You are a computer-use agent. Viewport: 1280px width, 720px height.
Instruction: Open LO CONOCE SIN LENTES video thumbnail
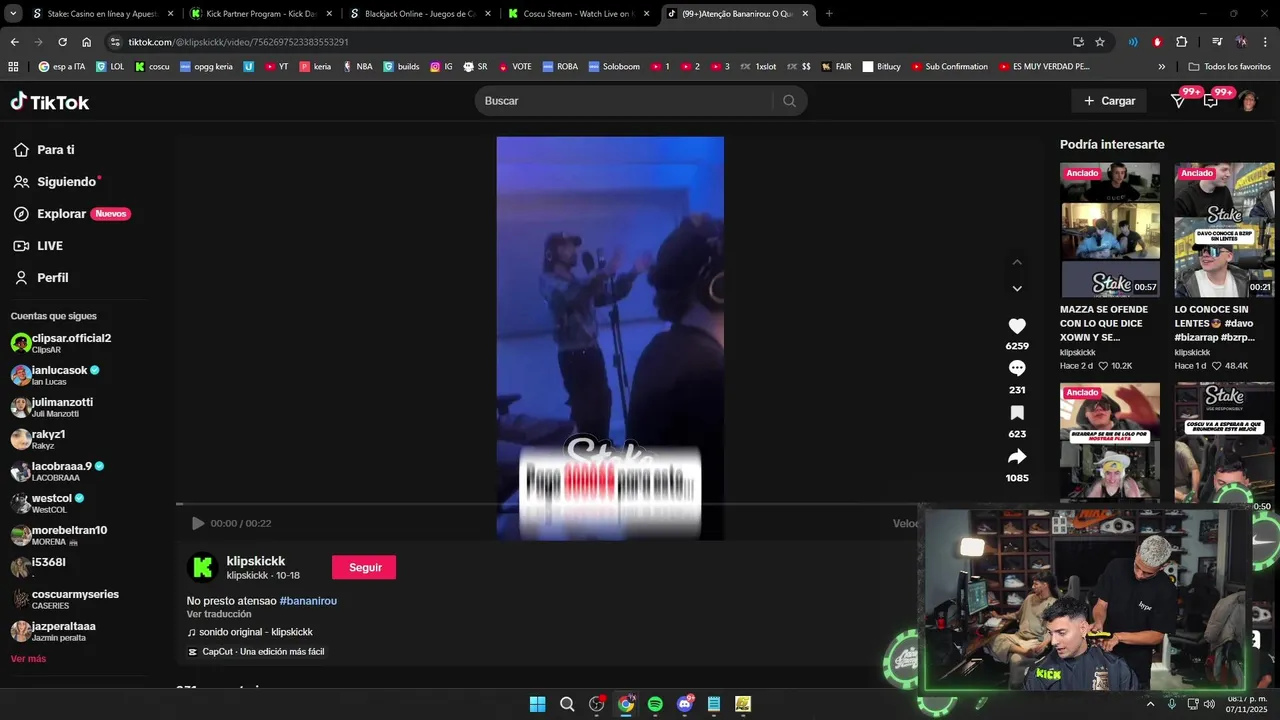(1224, 230)
